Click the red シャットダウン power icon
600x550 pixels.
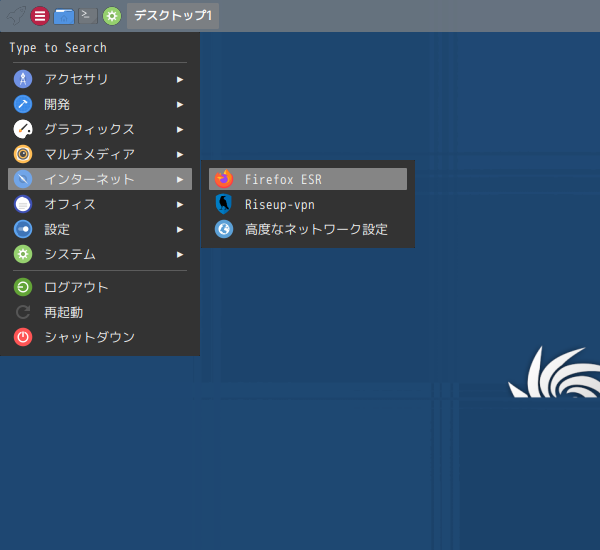(23, 337)
